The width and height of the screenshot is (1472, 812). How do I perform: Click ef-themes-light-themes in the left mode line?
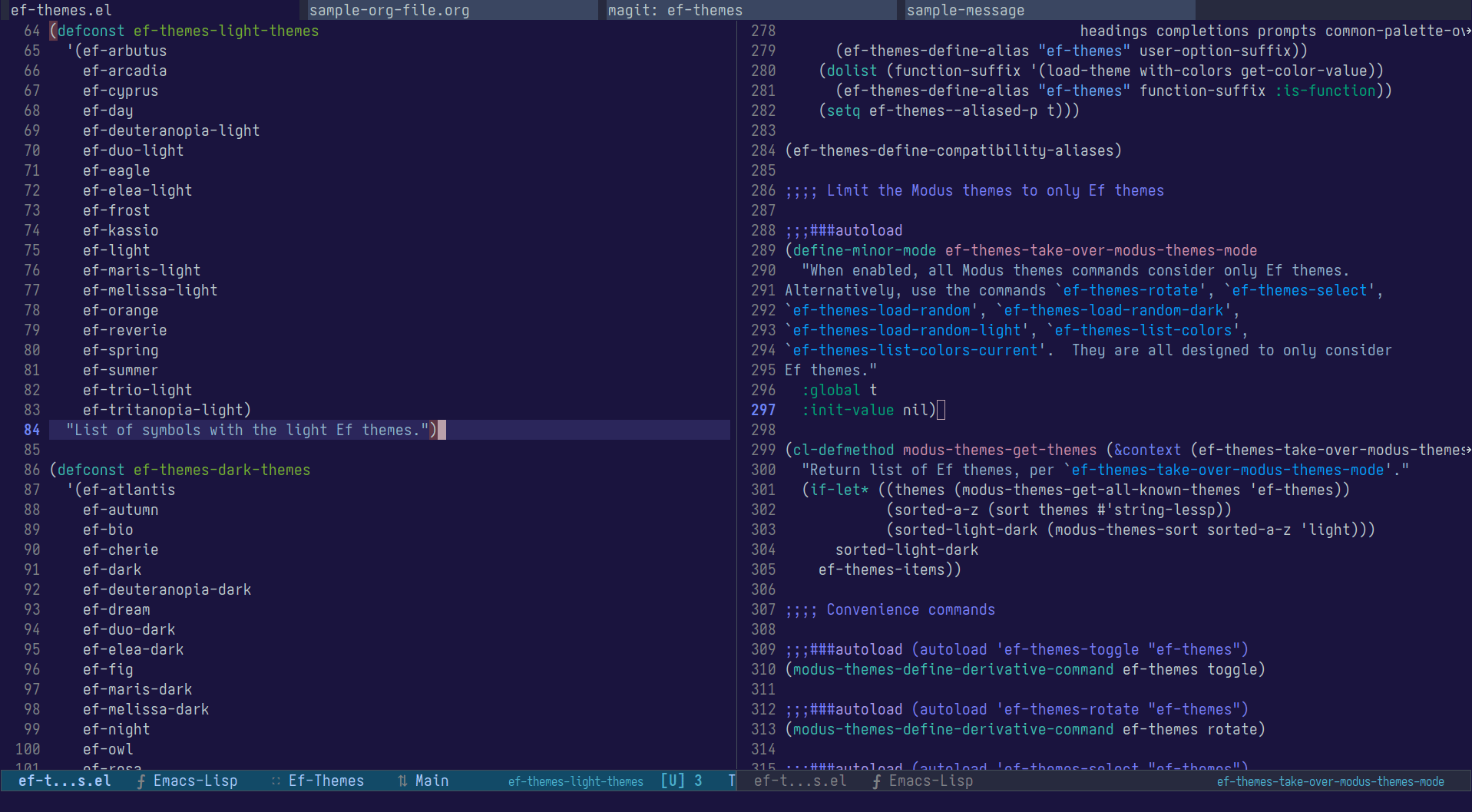[576, 781]
